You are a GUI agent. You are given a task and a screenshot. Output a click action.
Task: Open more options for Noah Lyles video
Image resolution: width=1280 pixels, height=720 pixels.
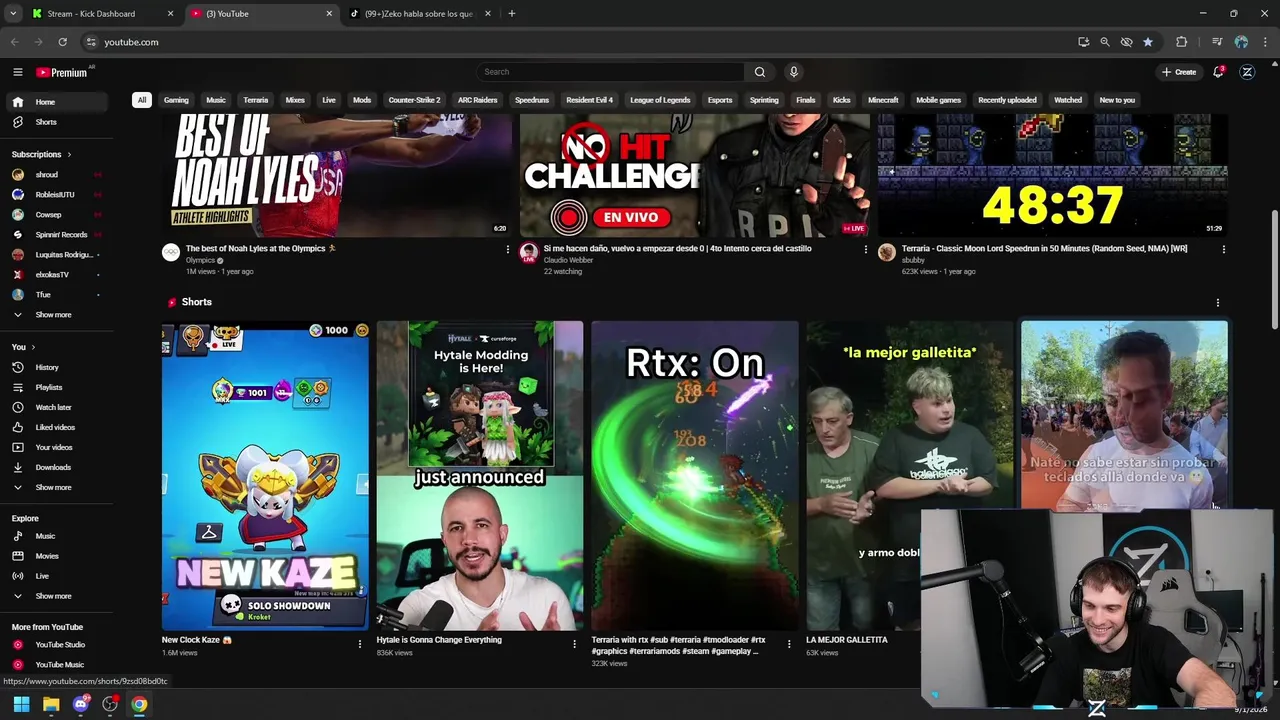[x=508, y=249]
